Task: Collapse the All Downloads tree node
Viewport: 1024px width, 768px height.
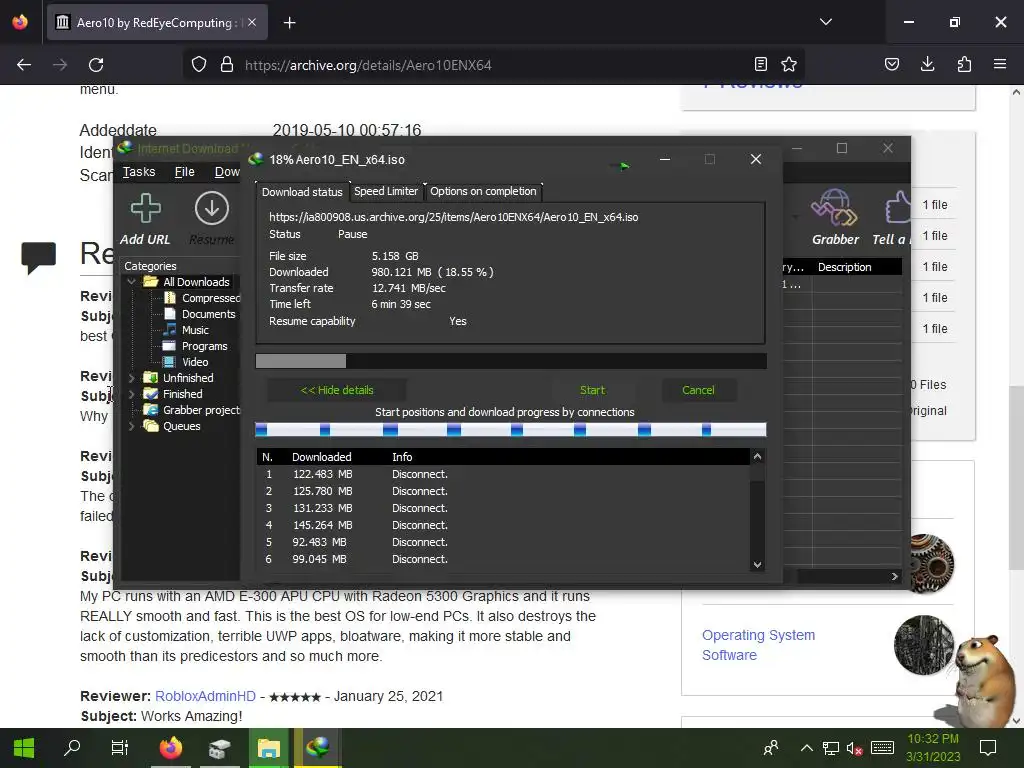Action: [x=132, y=281]
